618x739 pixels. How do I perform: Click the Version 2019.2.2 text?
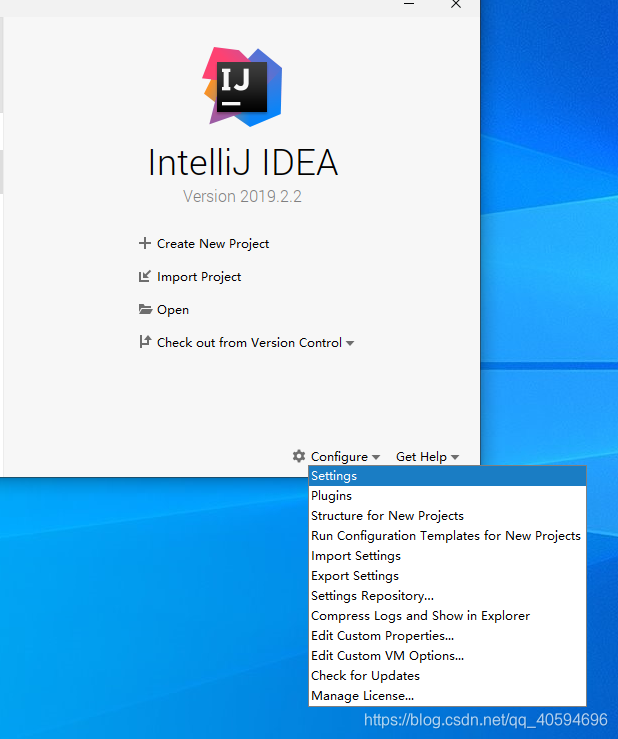pyautogui.click(x=242, y=196)
